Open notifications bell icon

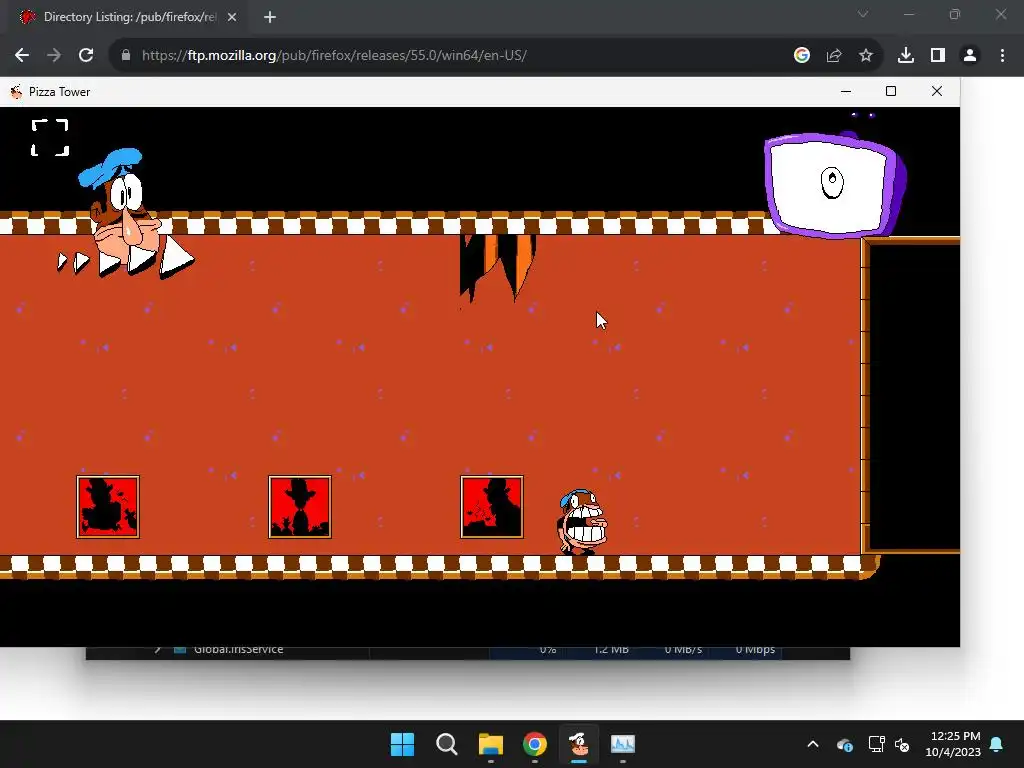pos(997,744)
